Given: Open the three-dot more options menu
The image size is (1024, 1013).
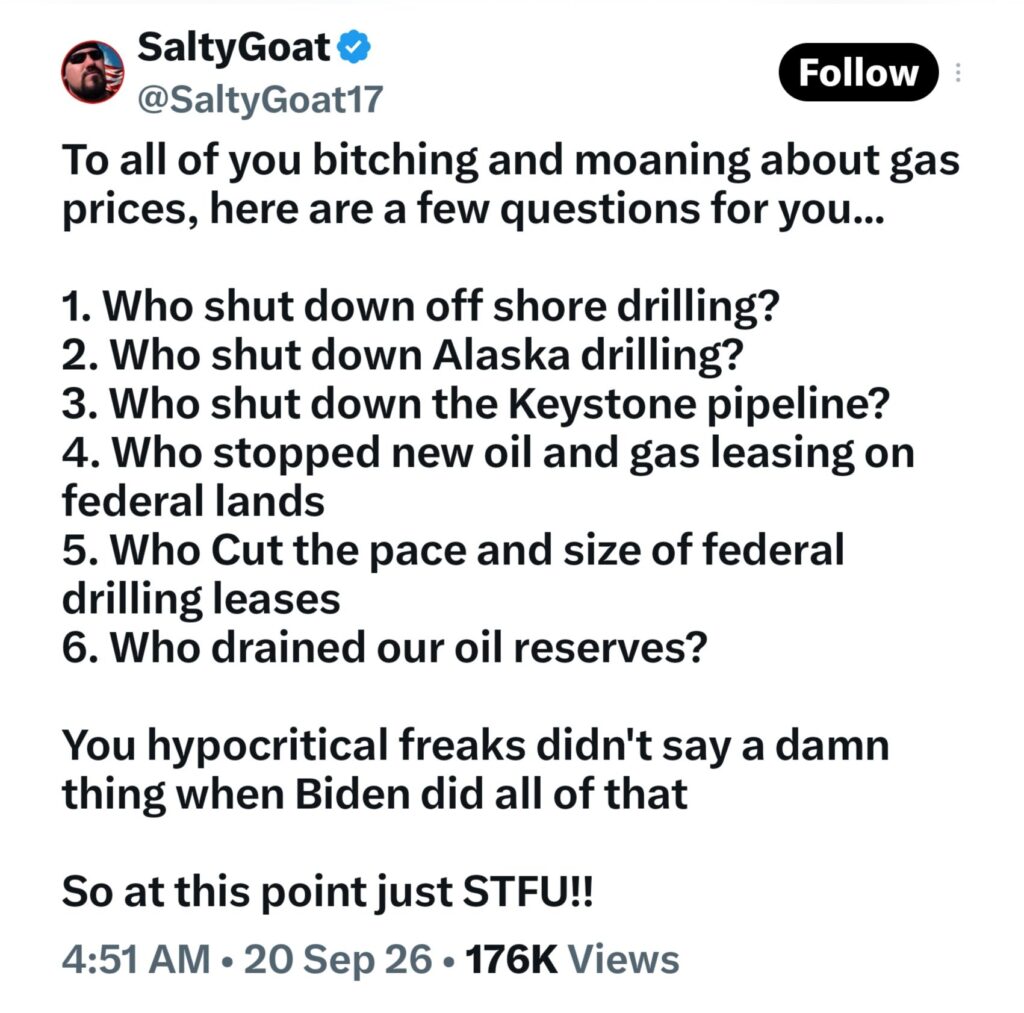Looking at the screenshot, I should click(x=957, y=72).
